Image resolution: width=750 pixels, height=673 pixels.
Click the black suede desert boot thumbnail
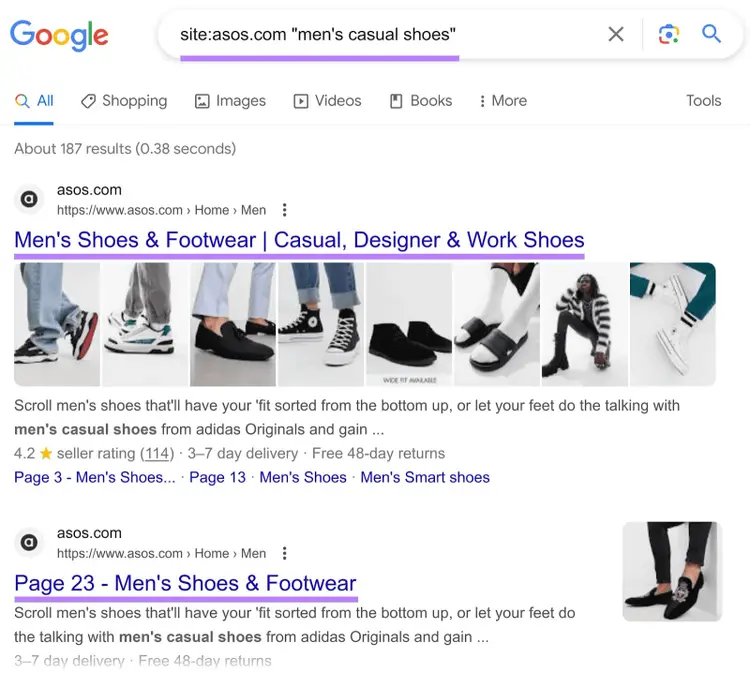coord(409,324)
